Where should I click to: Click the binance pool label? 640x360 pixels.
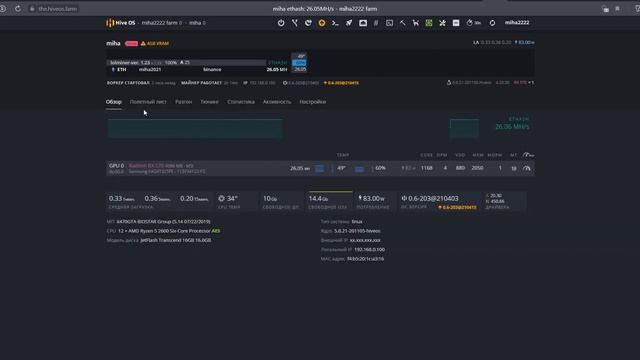[212, 69]
